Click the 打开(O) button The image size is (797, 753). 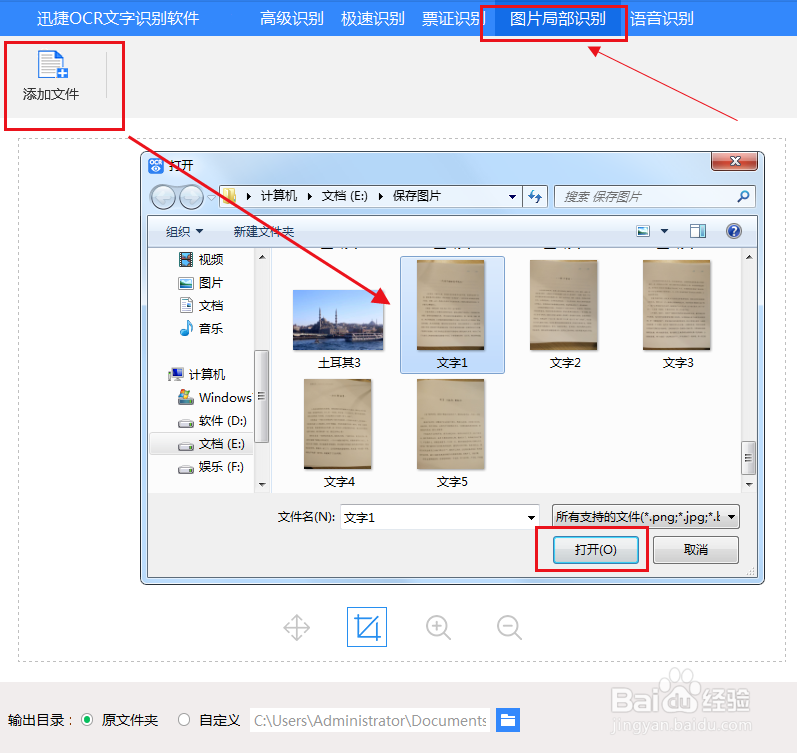point(596,550)
